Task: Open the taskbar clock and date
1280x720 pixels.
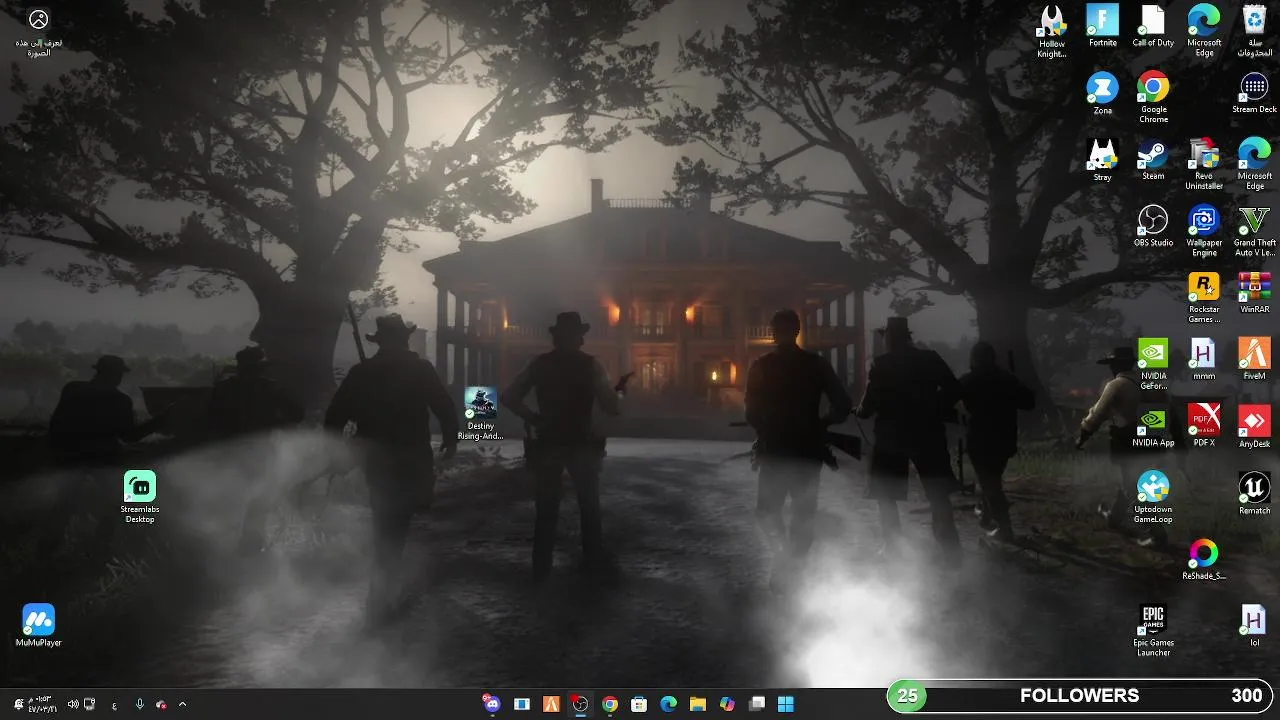Action: 42,704
